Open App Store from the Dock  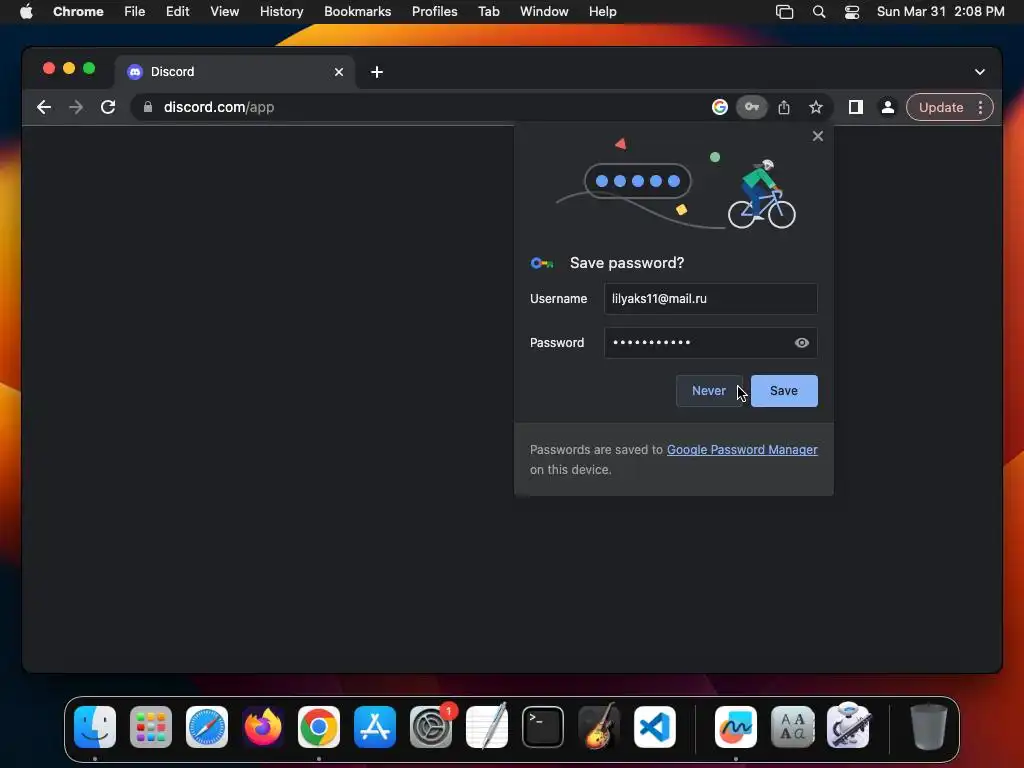[375, 727]
